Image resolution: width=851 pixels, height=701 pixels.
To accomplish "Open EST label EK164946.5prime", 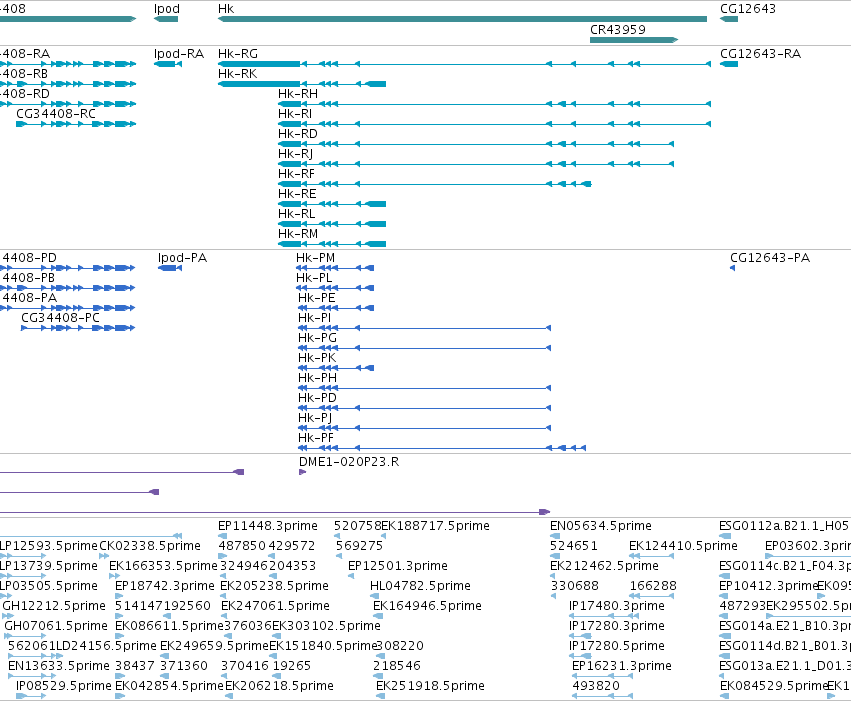I will tap(427, 606).
